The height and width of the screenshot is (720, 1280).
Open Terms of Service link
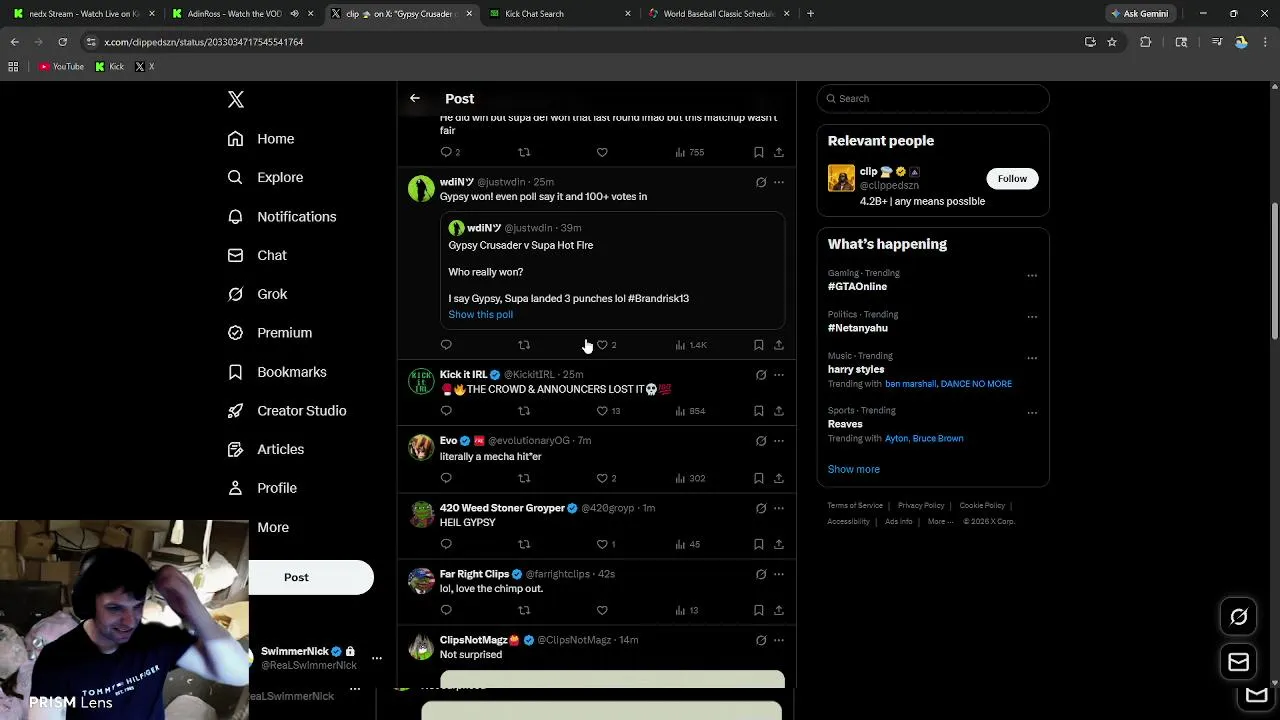pos(855,506)
